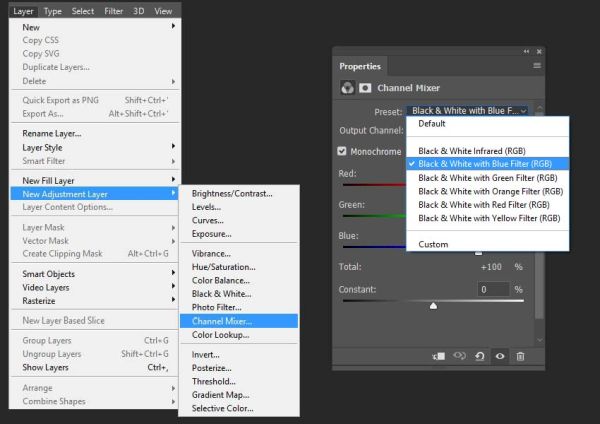This screenshot has width=600, height=424.
Task: Click the Constant percentage input field
Action: point(493,289)
